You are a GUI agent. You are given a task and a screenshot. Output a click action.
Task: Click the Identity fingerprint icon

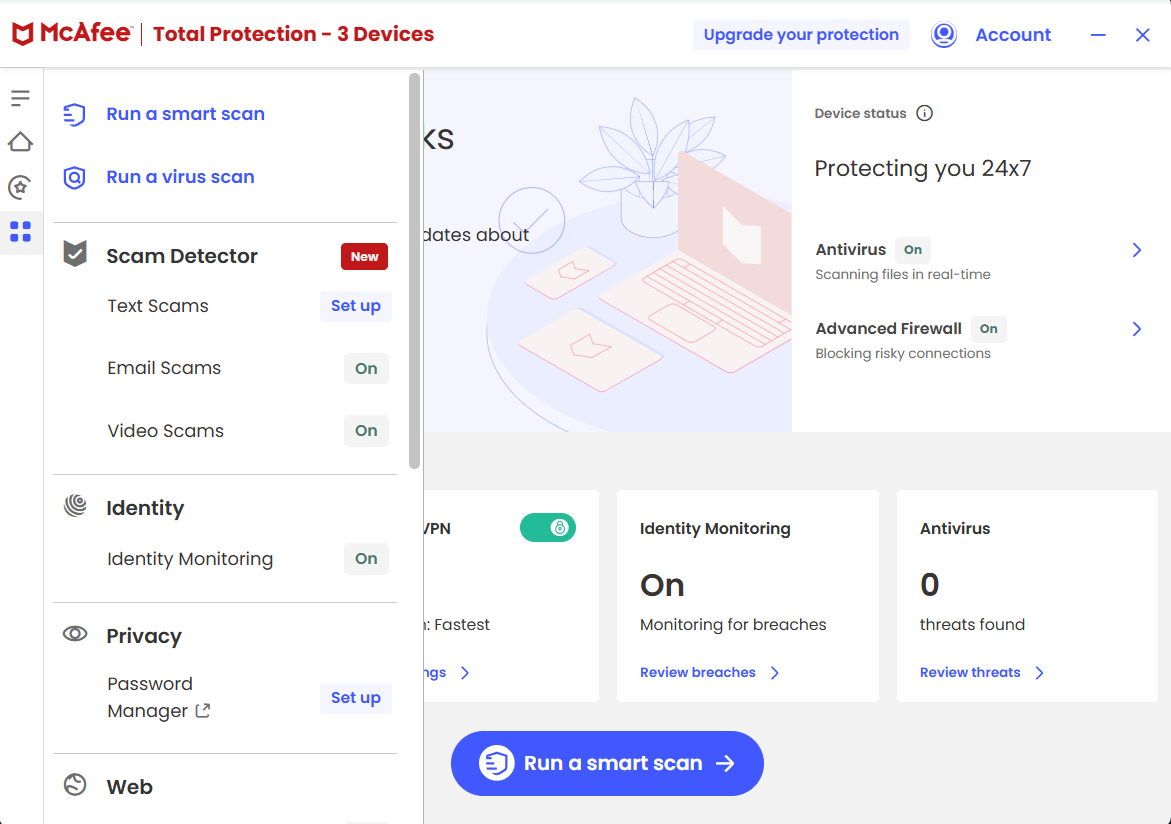coord(75,507)
